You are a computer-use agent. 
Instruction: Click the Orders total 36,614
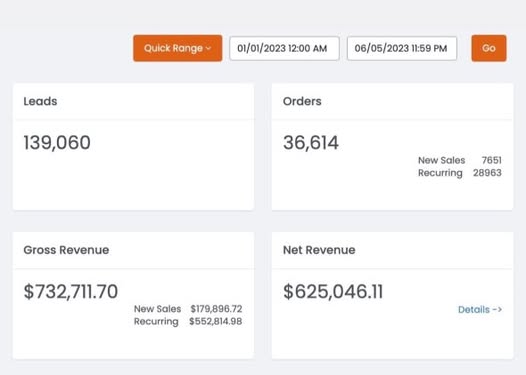311,143
